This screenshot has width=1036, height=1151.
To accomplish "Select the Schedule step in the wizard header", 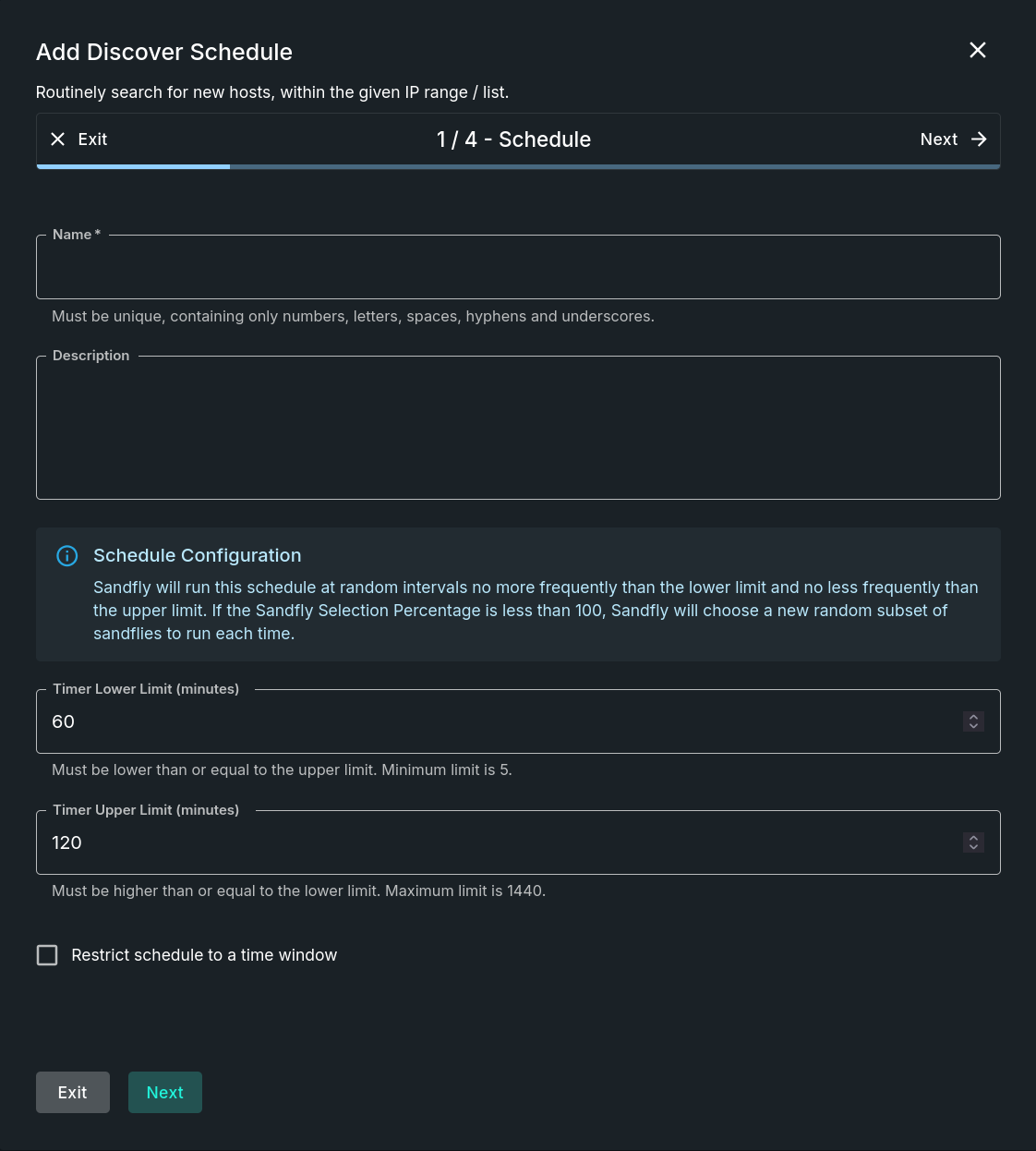I will [x=514, y=139].
